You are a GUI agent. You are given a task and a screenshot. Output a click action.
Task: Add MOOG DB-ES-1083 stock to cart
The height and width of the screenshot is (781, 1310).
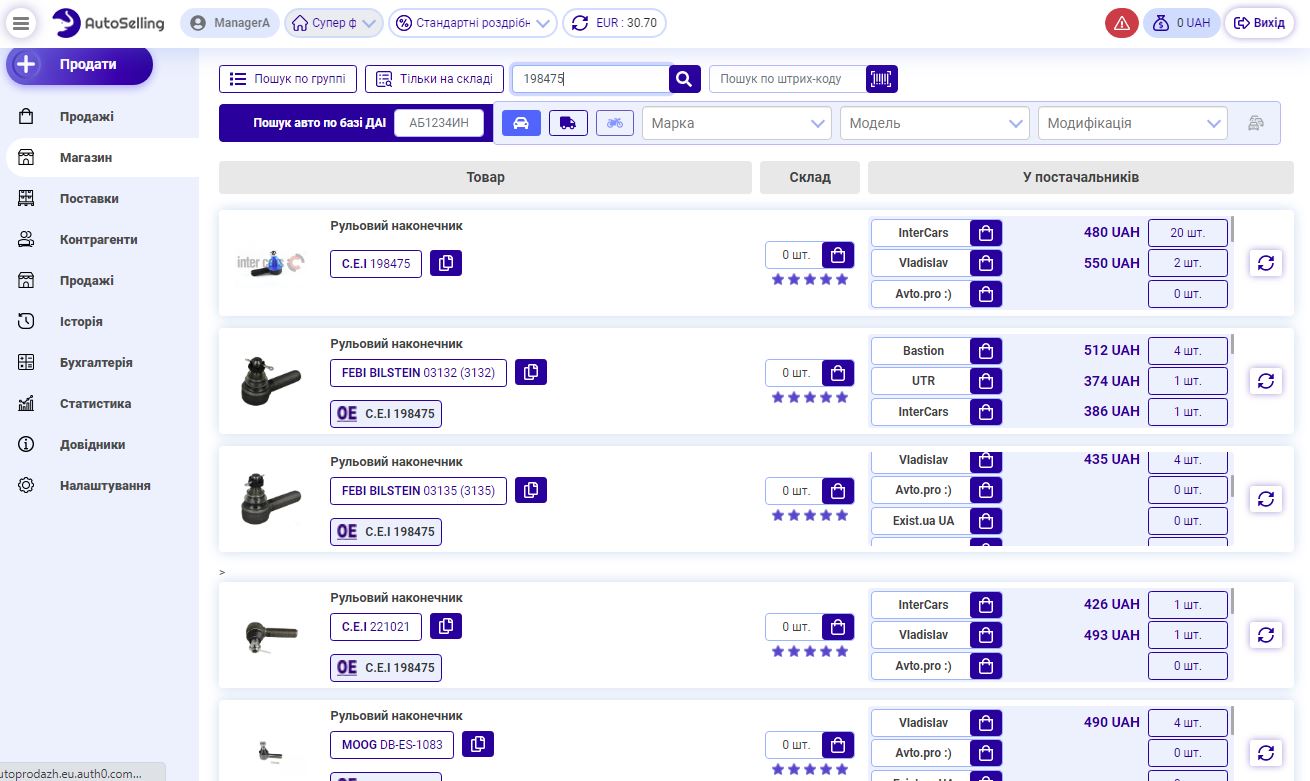838,745
